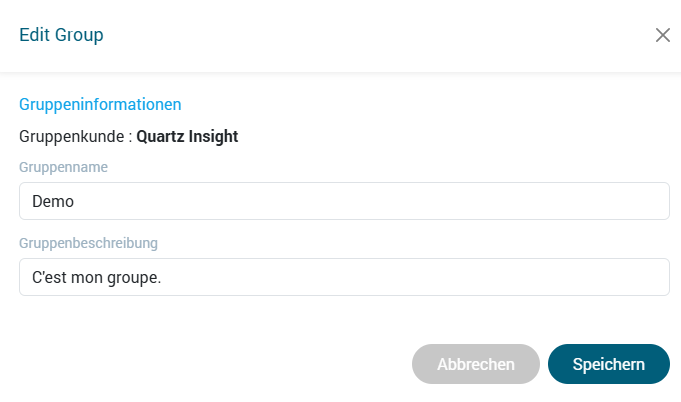Click the Edit Group dialog title
The width and height of the screenshot is (681, 402).
tap(61, 35)
